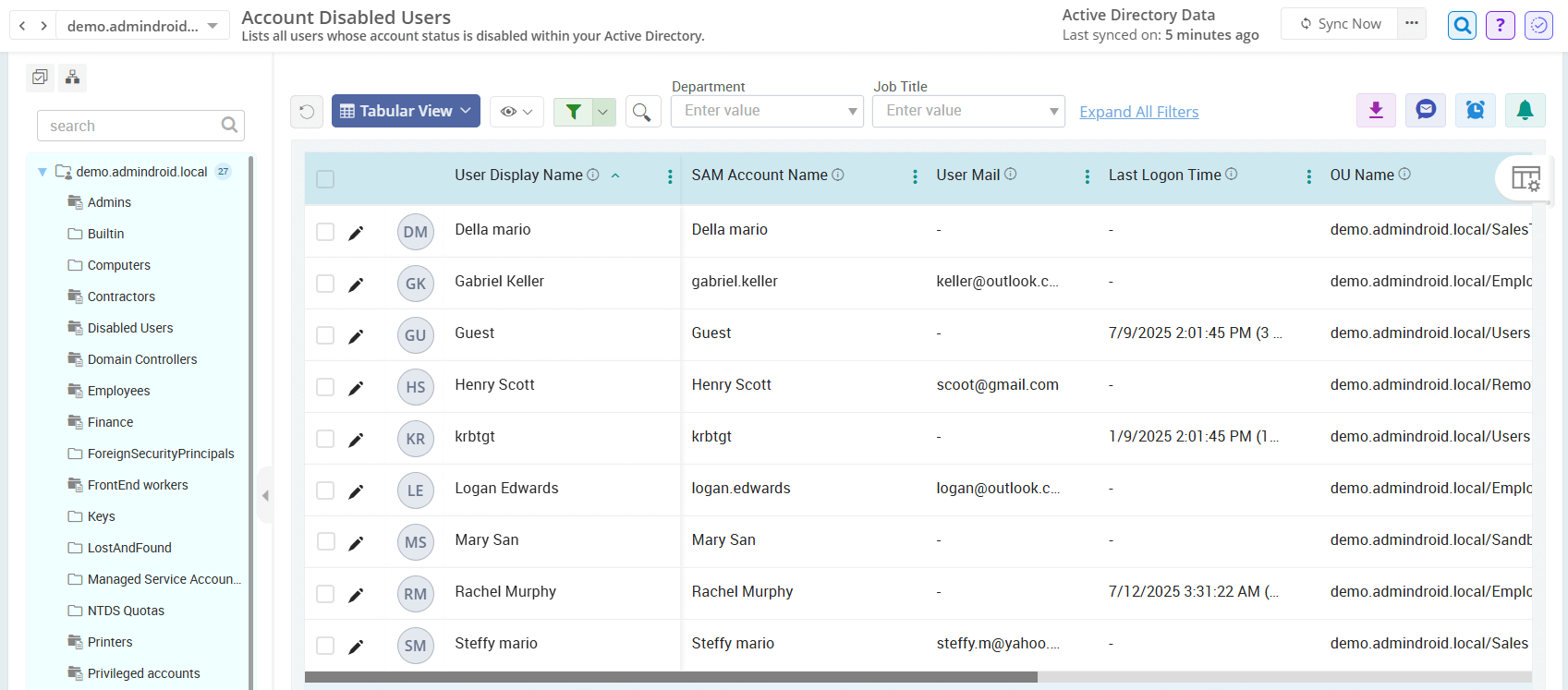Check the Henry Scott row checkbox

[x=325, y=387]
